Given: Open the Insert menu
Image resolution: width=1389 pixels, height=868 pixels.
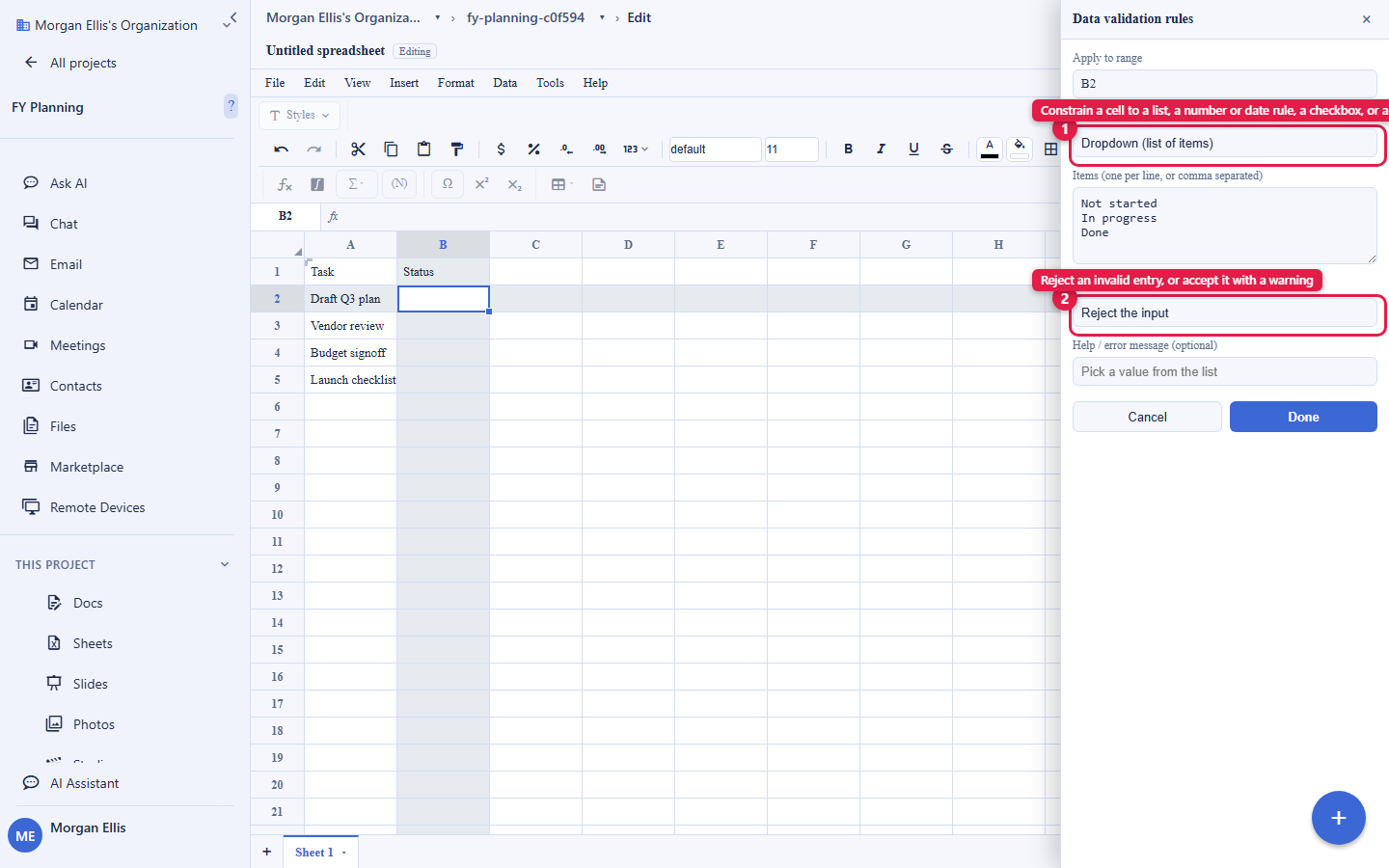Looking at the screenshot, I should coord(404,83).
